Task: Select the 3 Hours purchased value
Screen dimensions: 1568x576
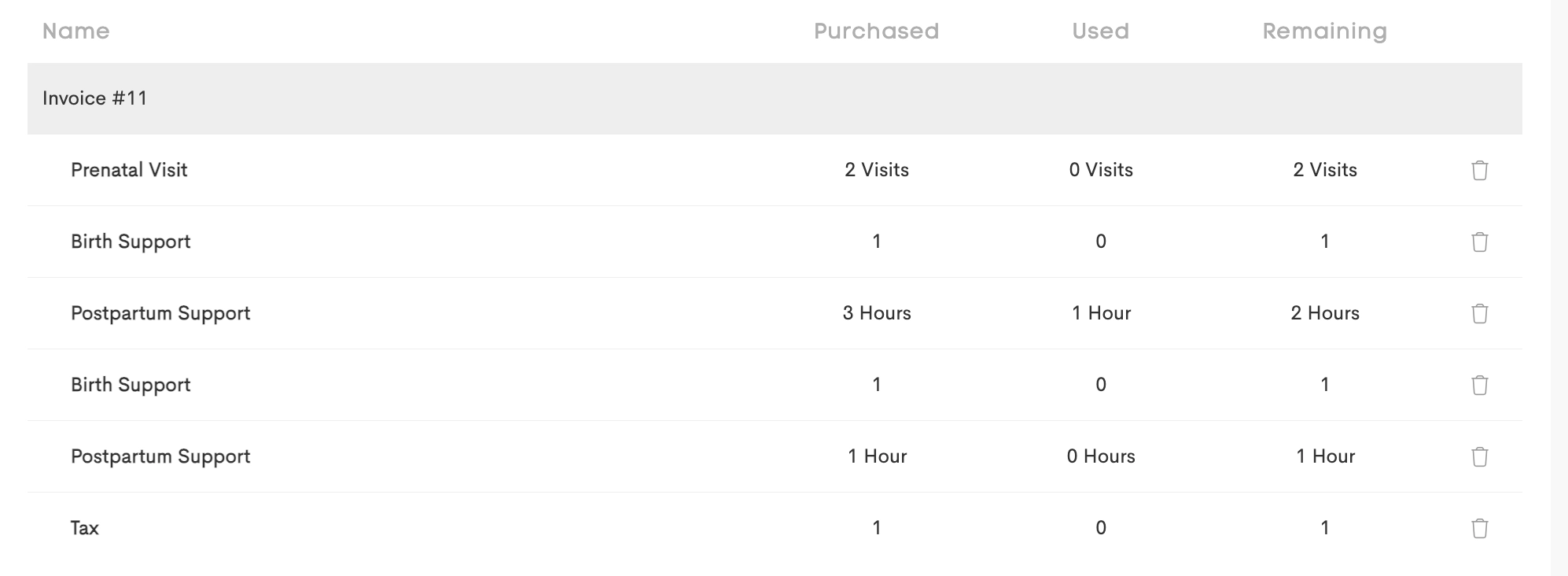Action: (877, 313)
